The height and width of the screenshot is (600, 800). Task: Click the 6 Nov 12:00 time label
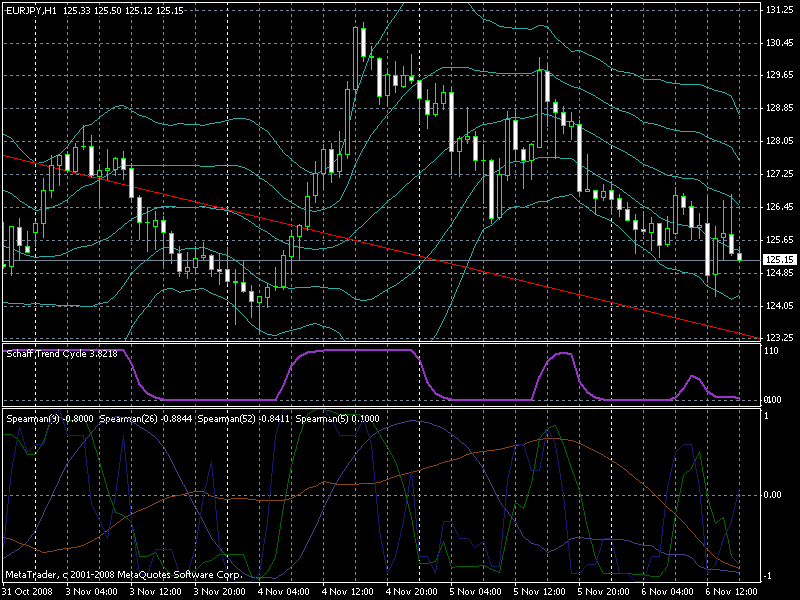pos(732,592)
